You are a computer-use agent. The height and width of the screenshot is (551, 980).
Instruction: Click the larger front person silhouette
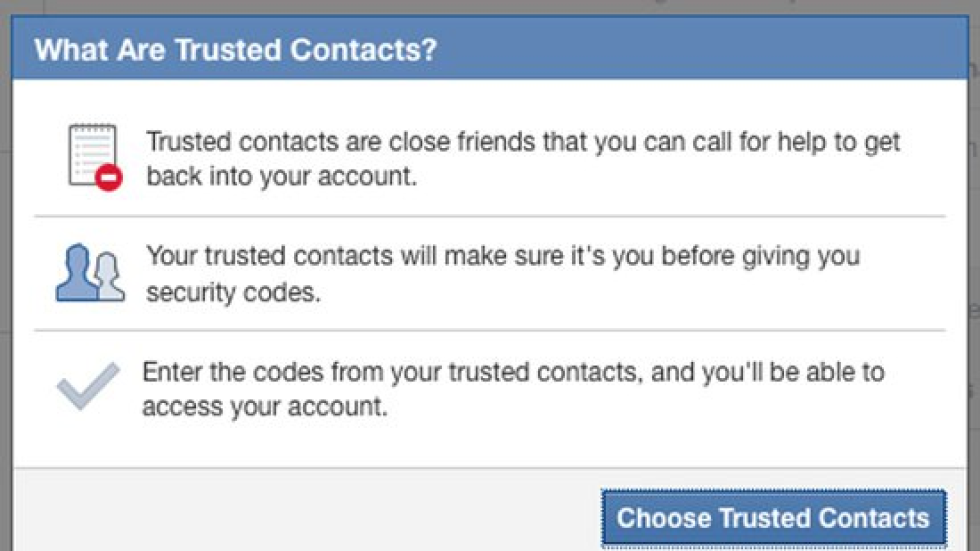(x=76, y=270)
